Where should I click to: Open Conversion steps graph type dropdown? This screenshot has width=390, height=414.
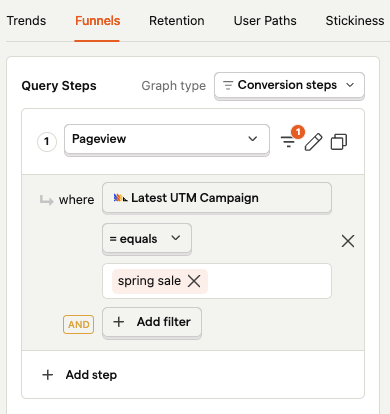(289, 85)
